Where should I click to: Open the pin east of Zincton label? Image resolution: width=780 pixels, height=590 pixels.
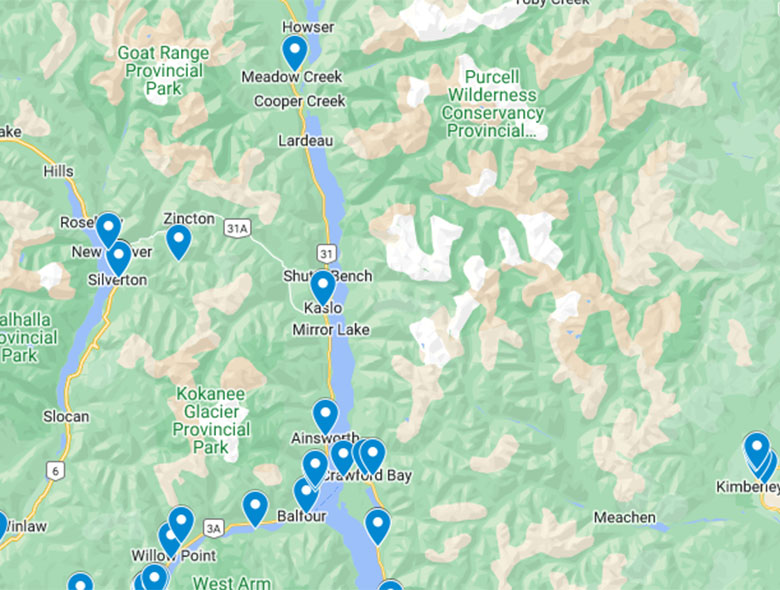[179, 242]
